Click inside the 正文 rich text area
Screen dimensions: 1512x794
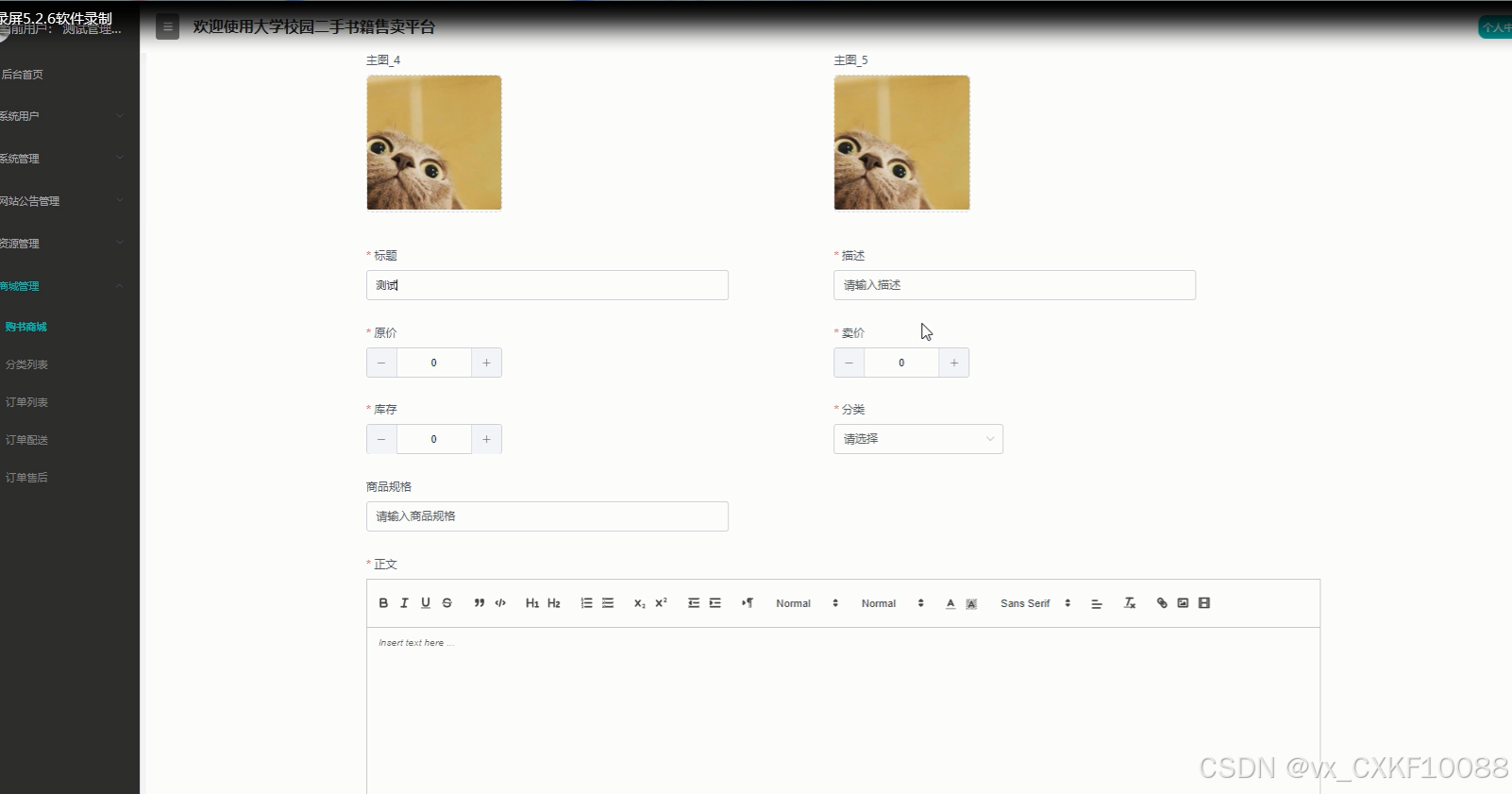click(x=843, y=710)
